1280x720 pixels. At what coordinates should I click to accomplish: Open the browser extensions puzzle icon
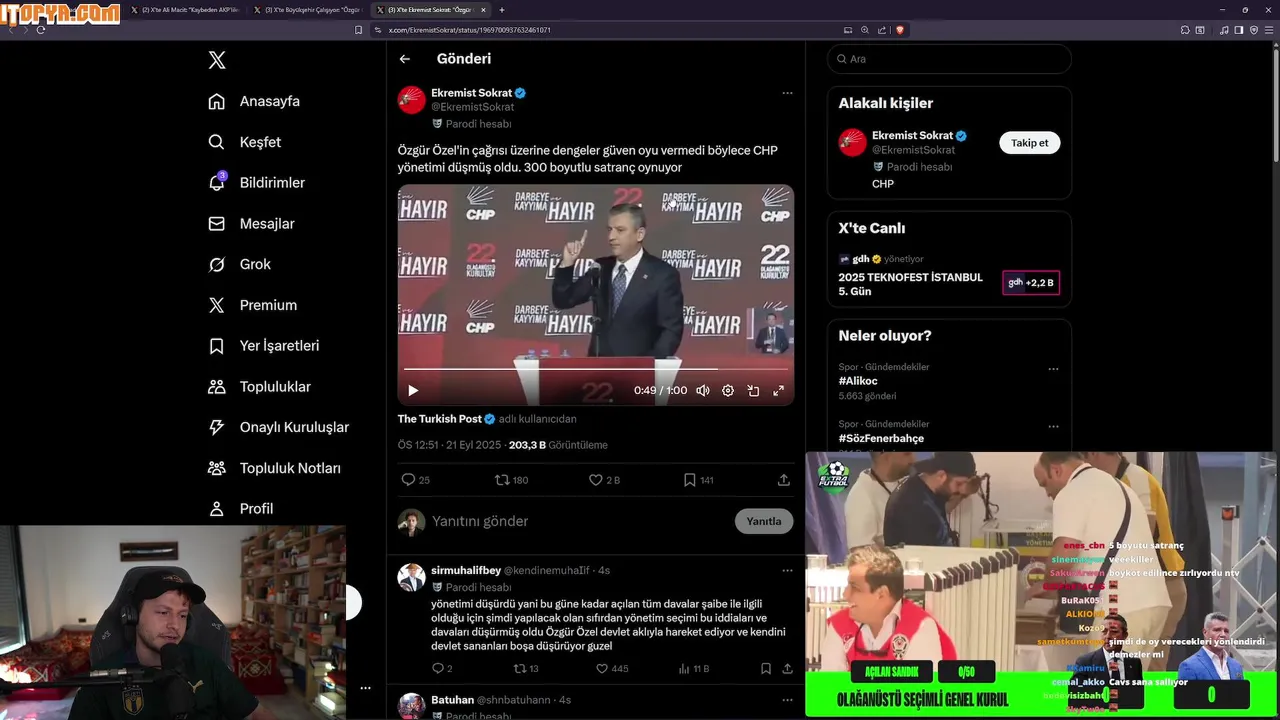point(1185,30)
